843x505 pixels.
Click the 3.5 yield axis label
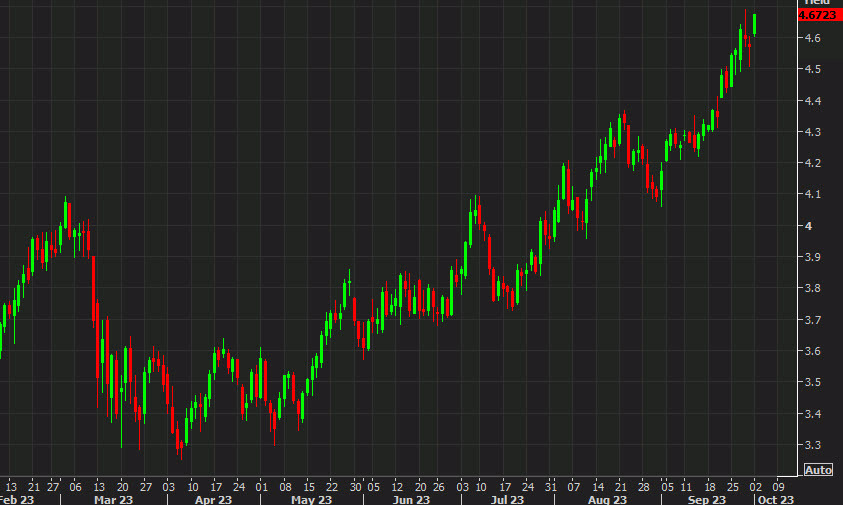click(x=812, y=382)
